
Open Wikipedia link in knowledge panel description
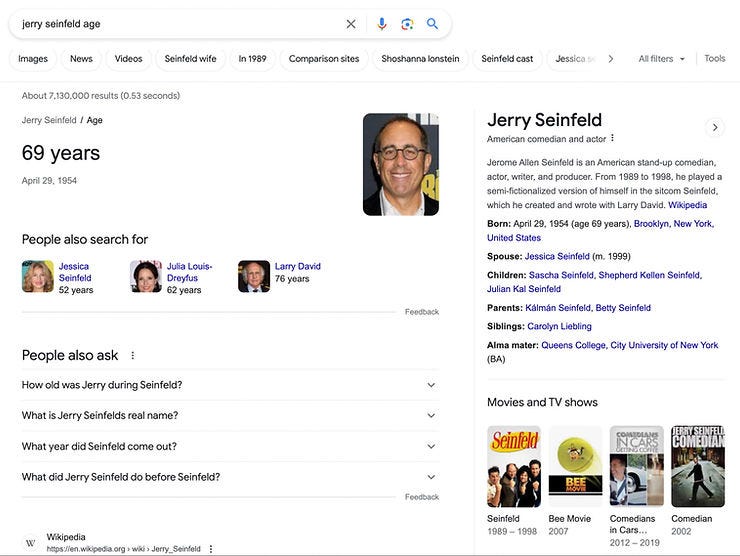(687, 205)
